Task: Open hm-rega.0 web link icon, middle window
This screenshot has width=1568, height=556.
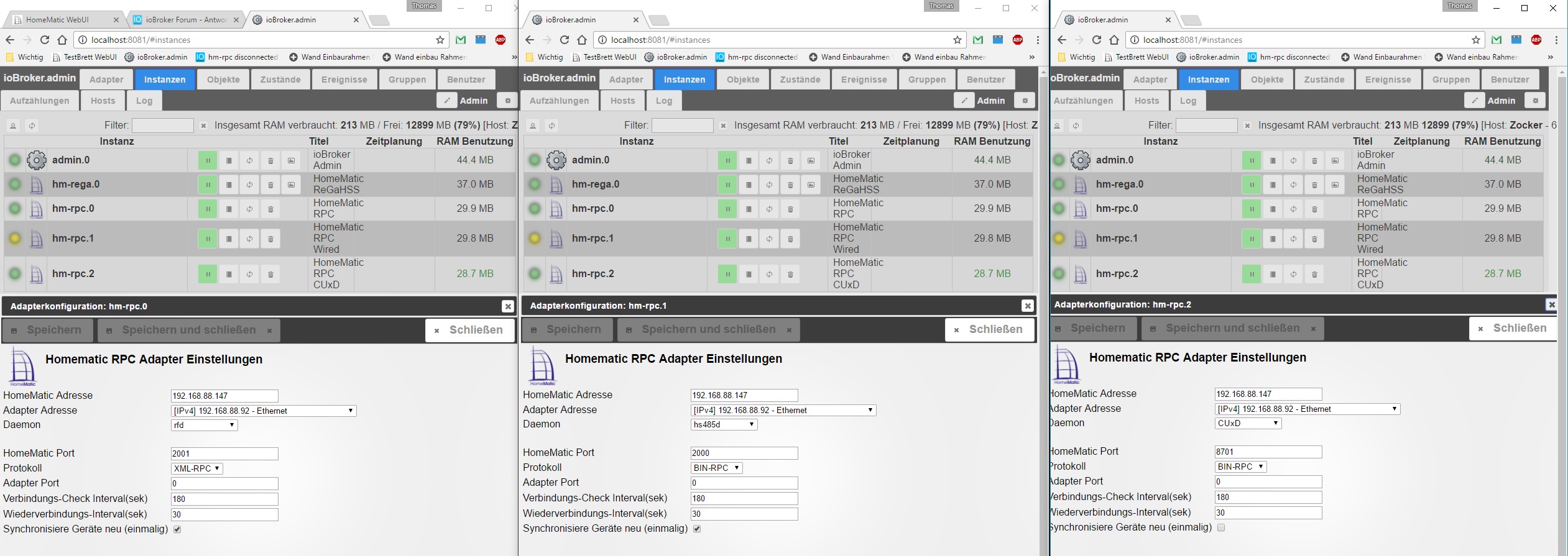Action: click(811, 185)
